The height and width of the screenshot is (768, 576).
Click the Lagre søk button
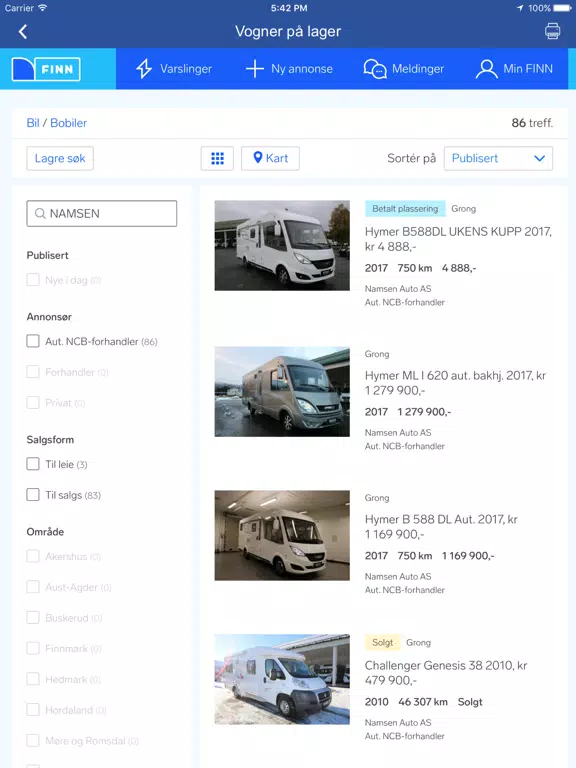60,158
